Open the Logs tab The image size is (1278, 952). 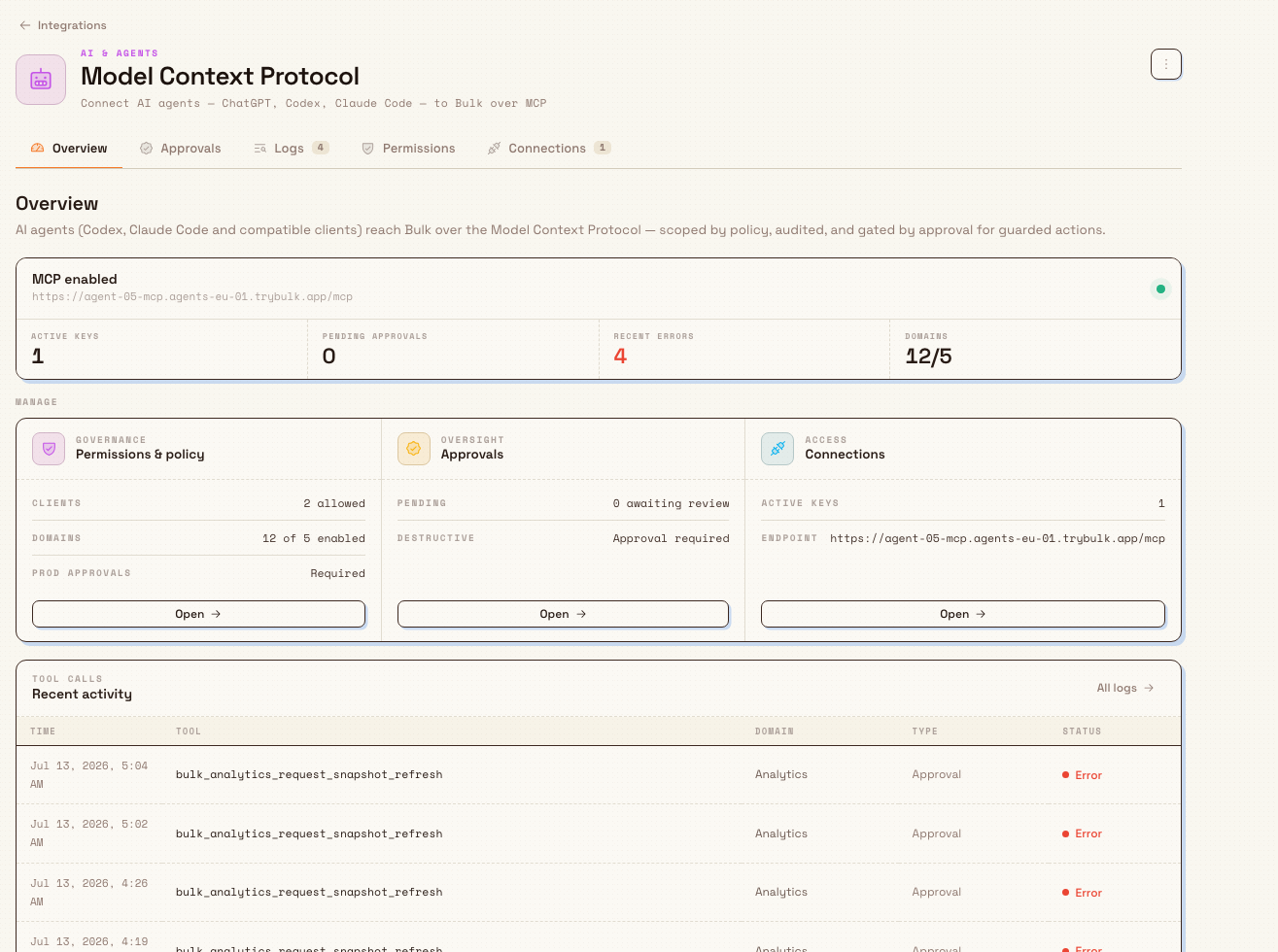[x=291, y=149]
